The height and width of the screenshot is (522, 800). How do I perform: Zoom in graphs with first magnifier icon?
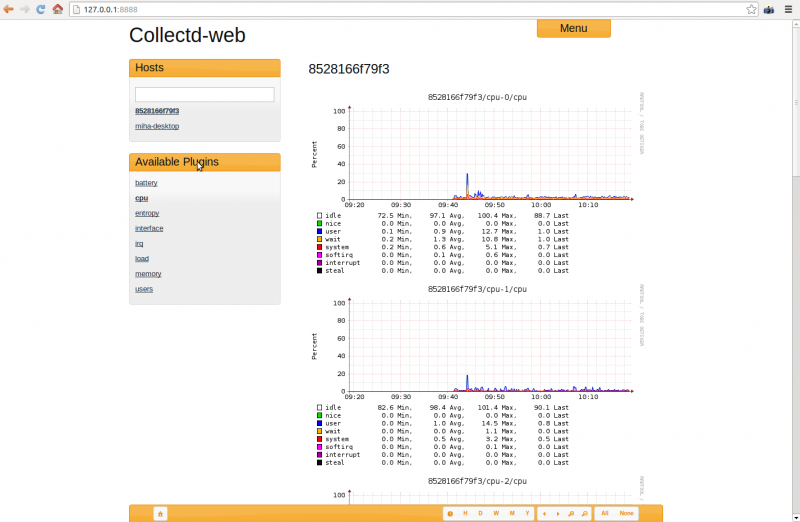click(x=570, y=513)
